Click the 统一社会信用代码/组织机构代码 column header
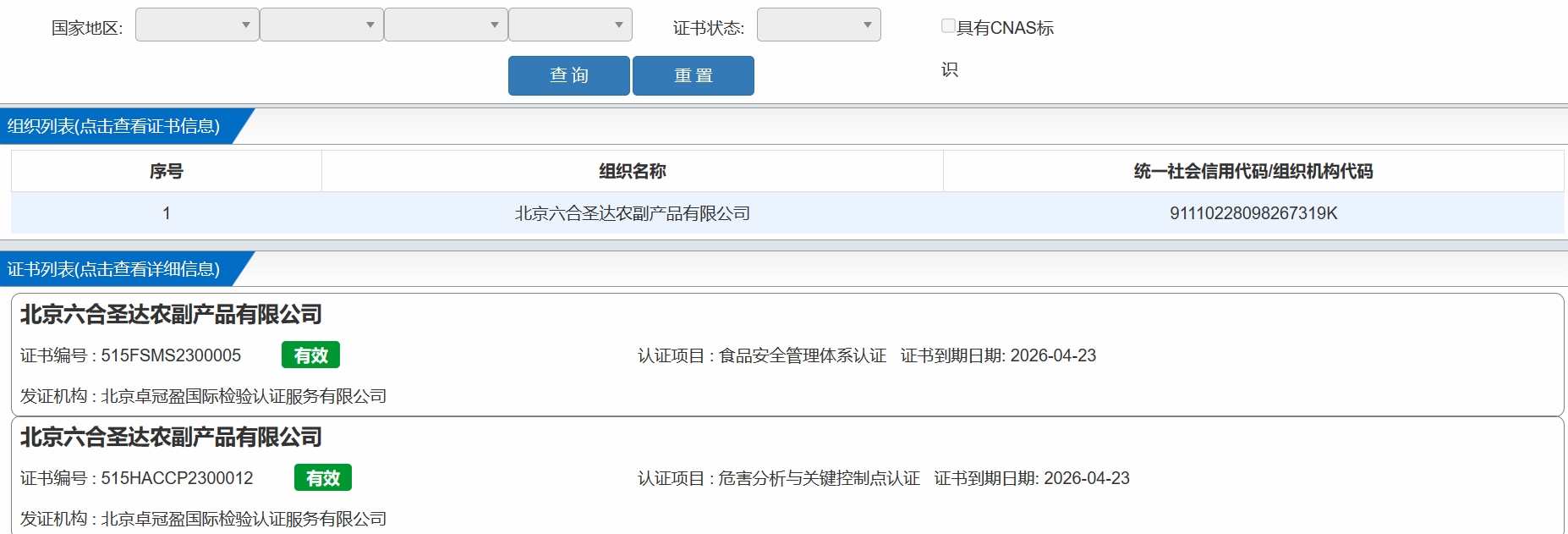Screen dimensions: 1568x534 1253,171
